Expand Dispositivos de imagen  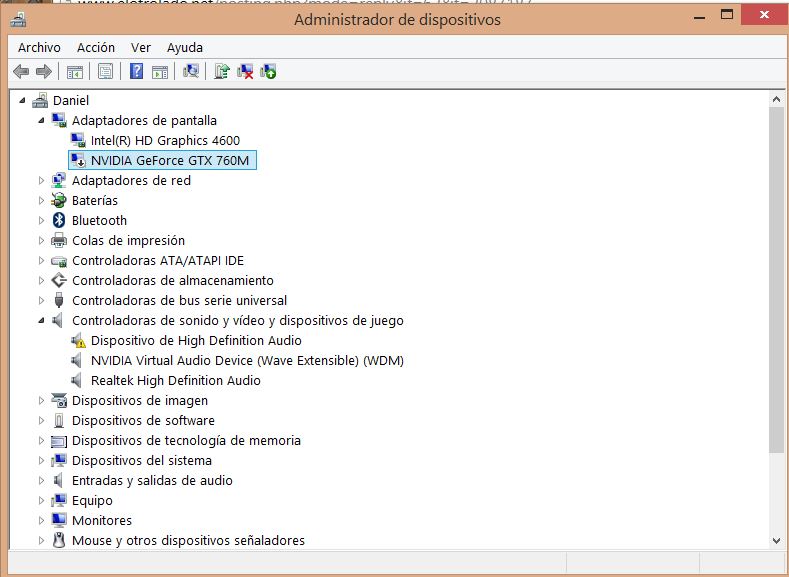tap(41, 400)
